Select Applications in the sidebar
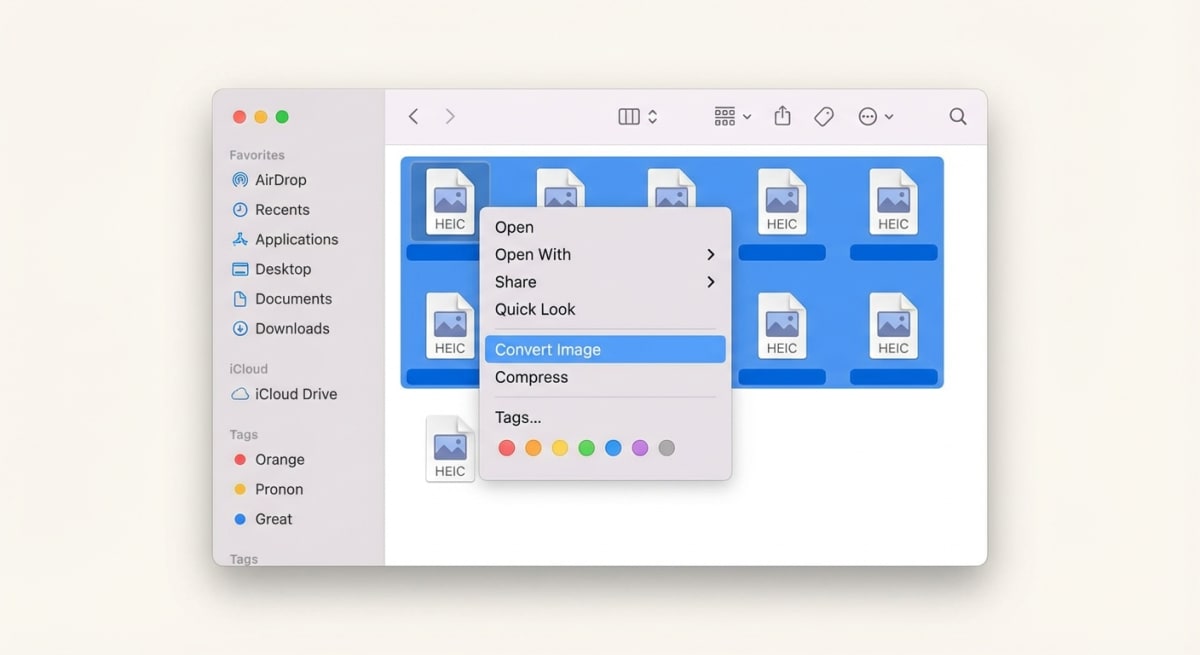The height and width of the screenshot is (655, 1200). [294, 239]
